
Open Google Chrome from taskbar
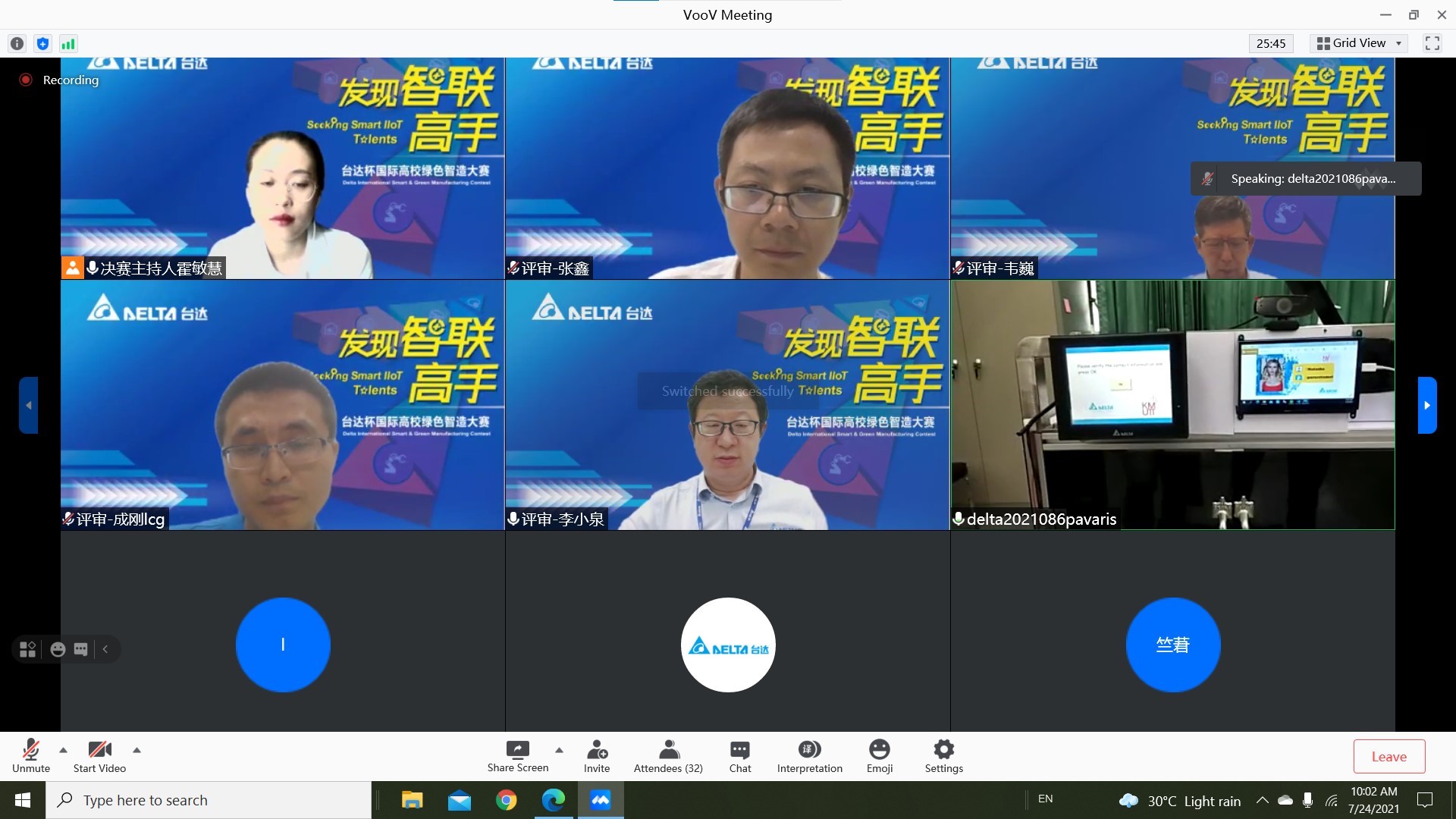click(x=506, y=800)
